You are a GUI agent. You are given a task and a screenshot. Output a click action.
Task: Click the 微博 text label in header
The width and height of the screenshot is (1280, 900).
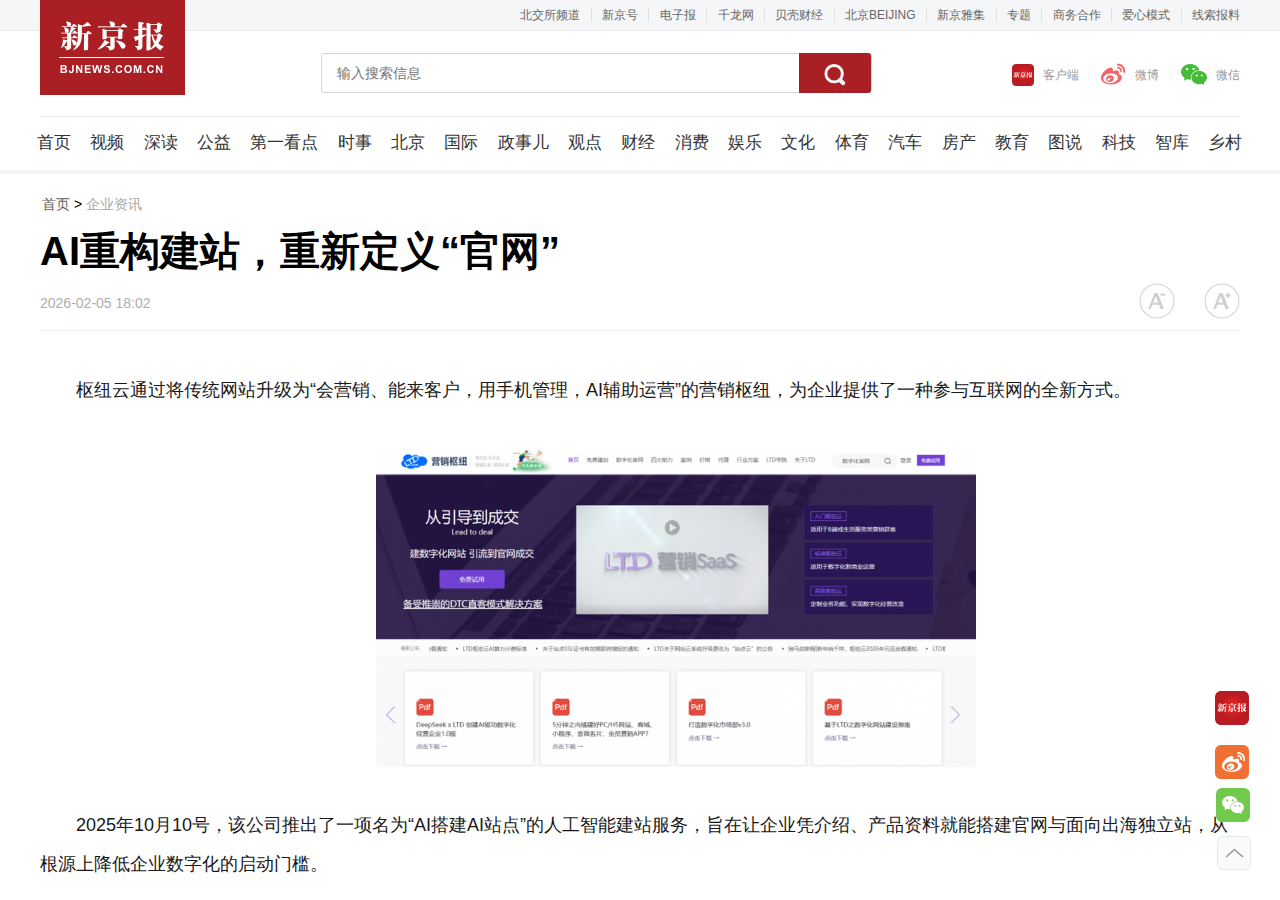coord(1147,75)
